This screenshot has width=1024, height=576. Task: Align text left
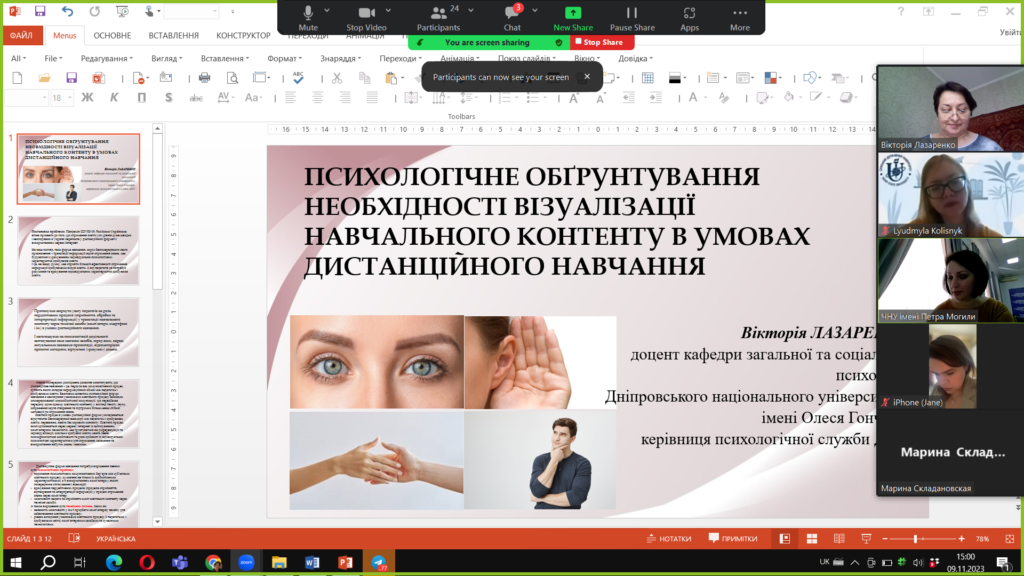[291, 97]
